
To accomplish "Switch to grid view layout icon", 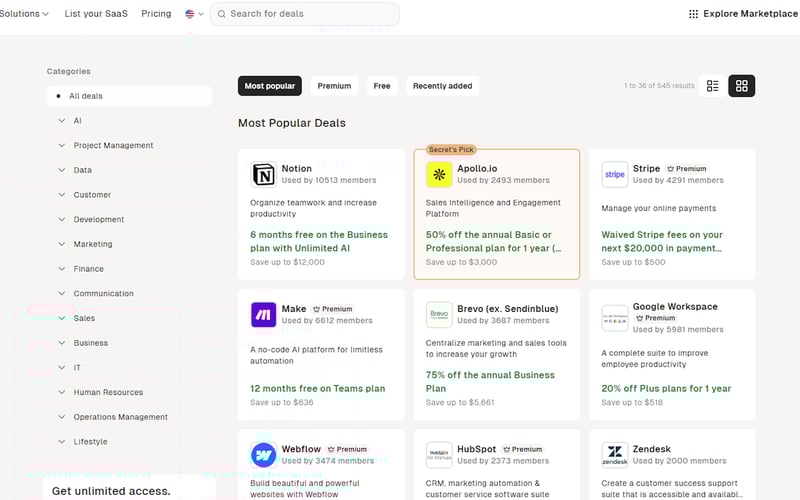I will pyautogui.click(x=741, y=86).
